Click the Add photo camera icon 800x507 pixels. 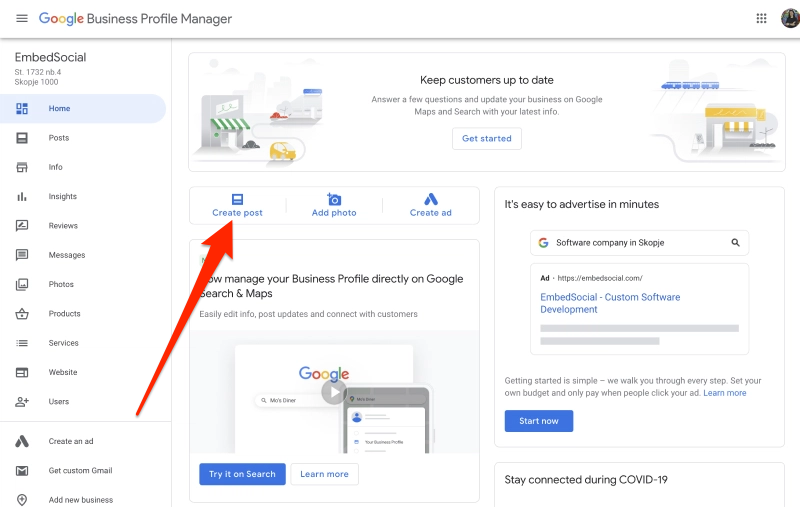[334, 199]
